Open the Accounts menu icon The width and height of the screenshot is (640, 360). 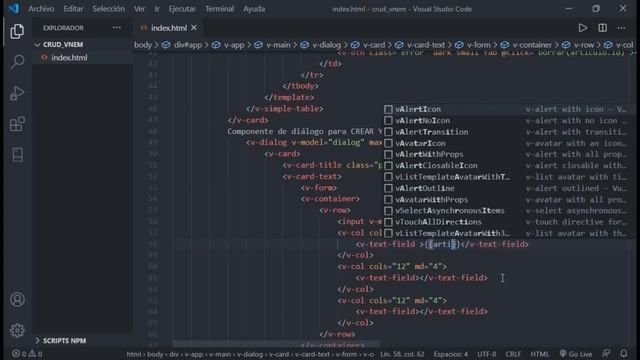click(17, 300)
